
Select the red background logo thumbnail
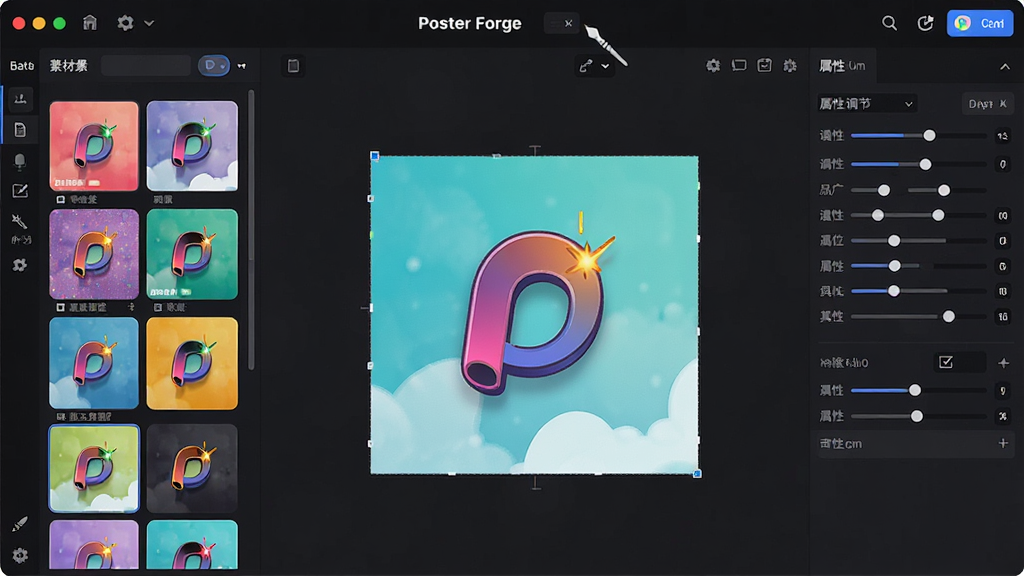click(94, 146)
